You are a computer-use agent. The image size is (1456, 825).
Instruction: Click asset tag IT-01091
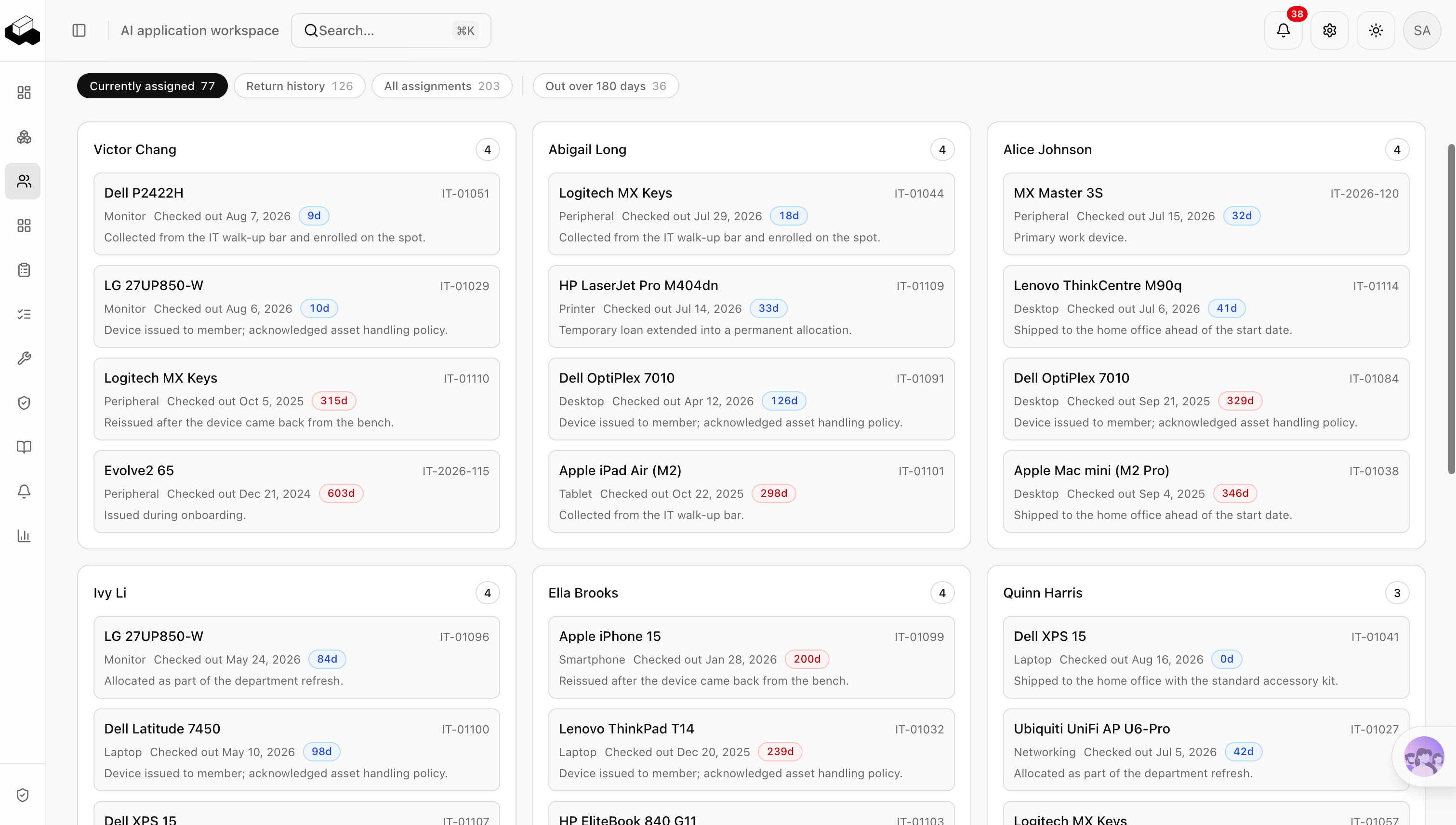920,378
